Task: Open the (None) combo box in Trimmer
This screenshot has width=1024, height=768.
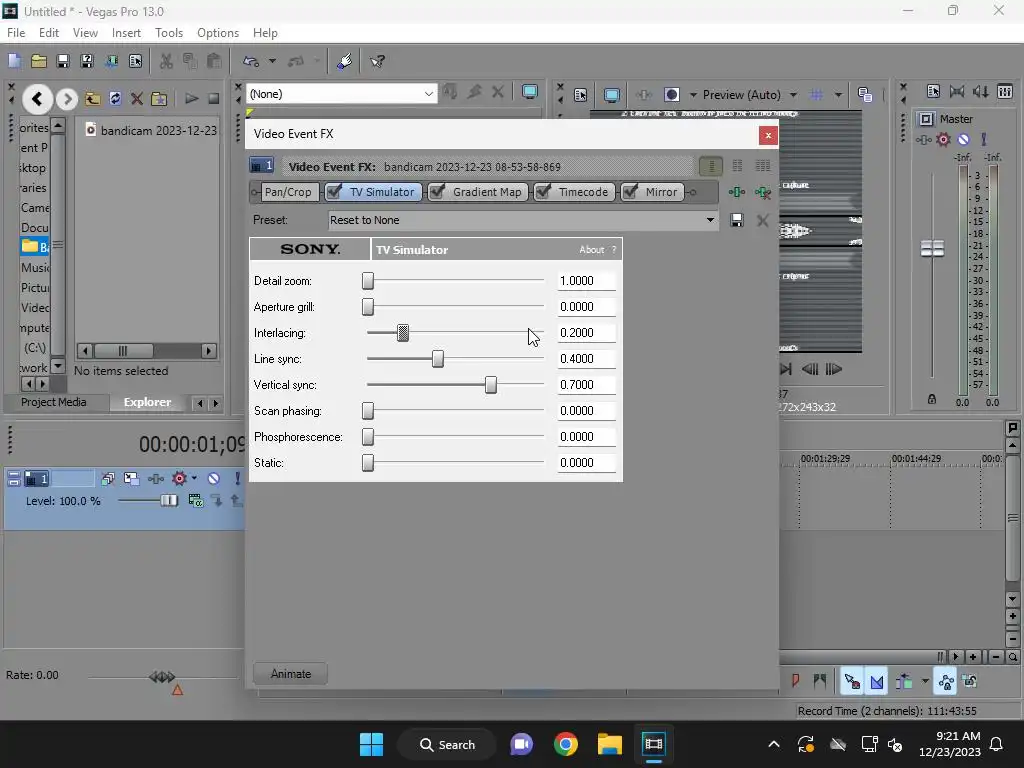Action: coord(341,94)
